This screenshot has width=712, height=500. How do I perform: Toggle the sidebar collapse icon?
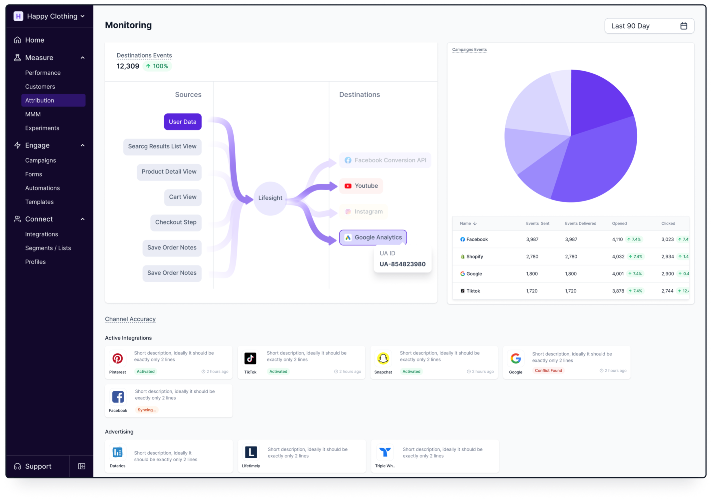point(81,466)
